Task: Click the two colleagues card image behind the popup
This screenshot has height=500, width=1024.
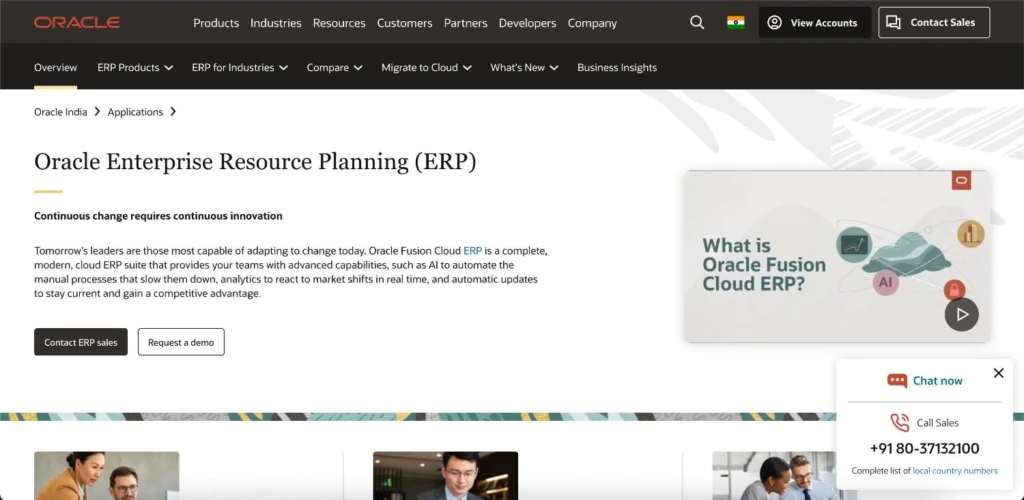Action: (775, 476)
